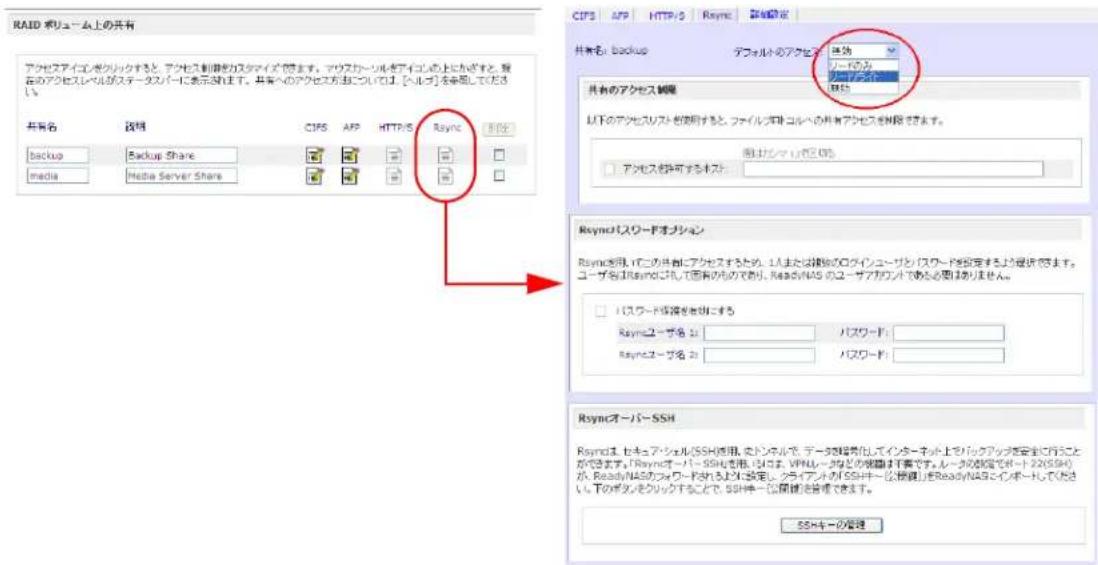This screenshot has height=565, width=1098.
Task: Click the Backup Share description field
Action: click(x=181, y=155)
